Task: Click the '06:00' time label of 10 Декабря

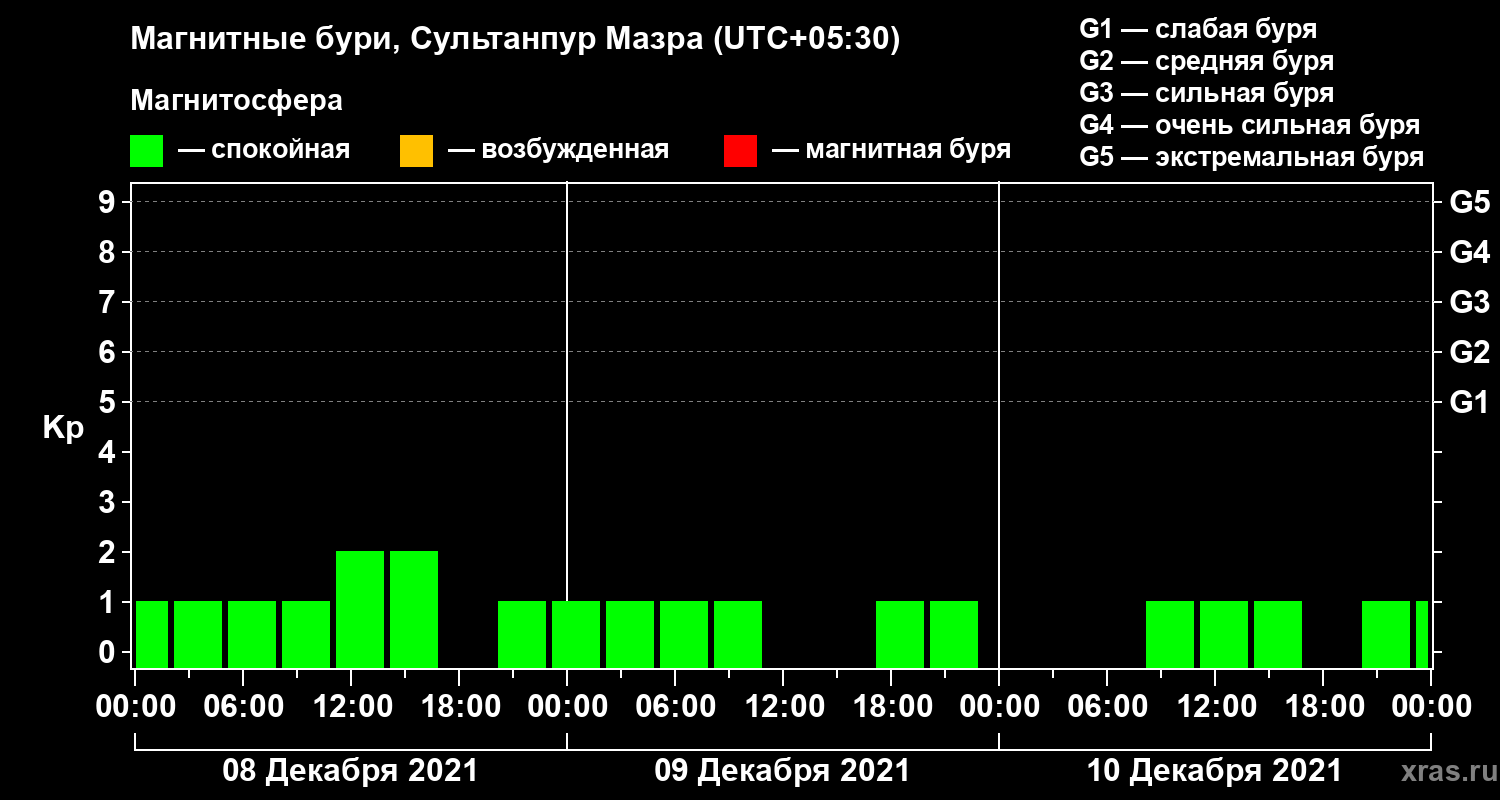Action: click(x=1107, y=706)
